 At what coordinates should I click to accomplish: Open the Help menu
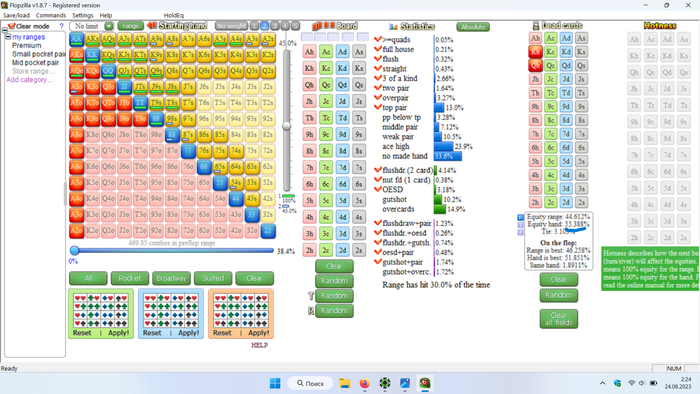(x=106, y=15)
